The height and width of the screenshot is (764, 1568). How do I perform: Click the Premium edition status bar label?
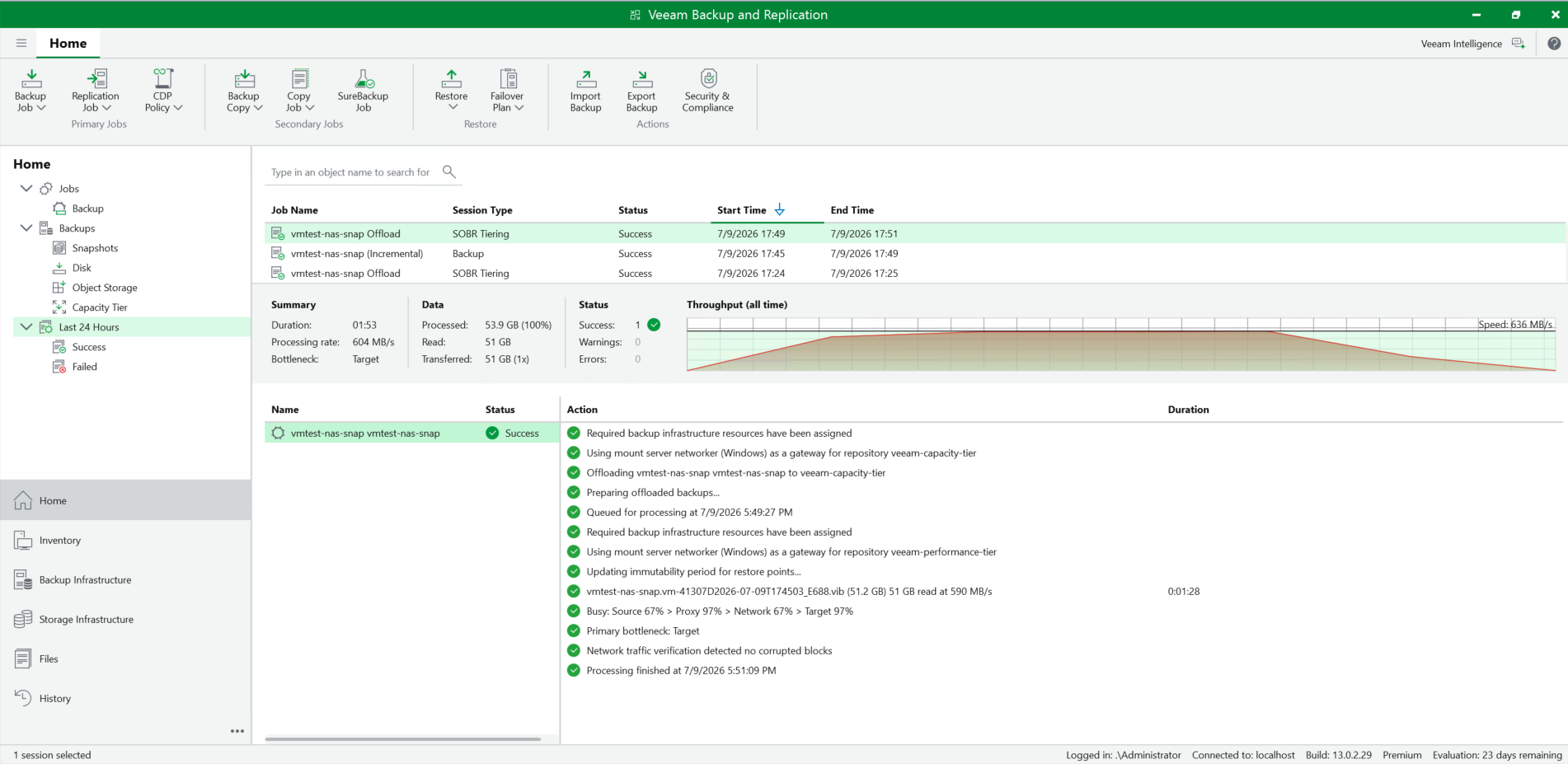tap(1402, 755)
